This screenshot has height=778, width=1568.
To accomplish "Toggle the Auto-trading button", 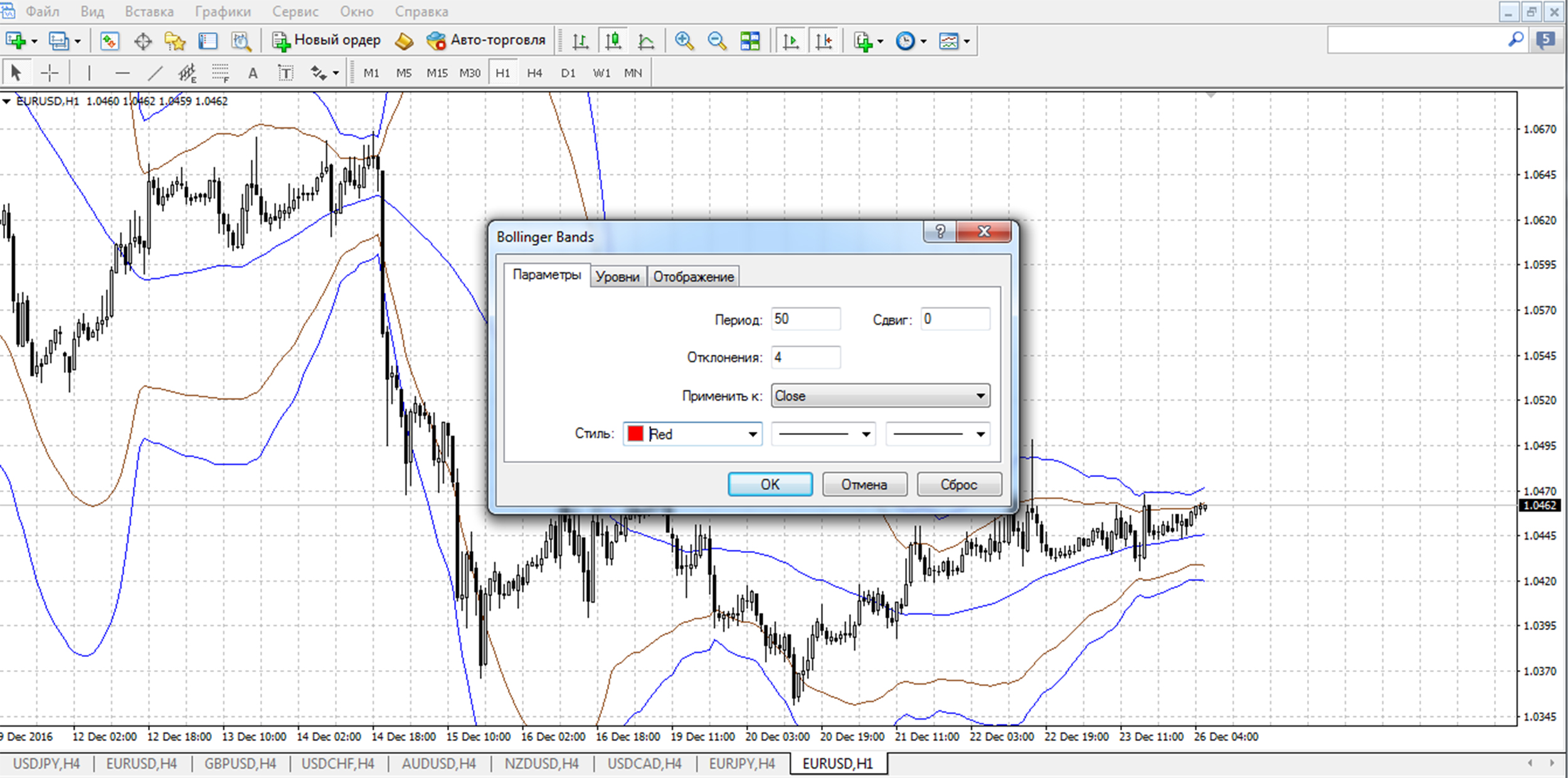I will pyautogui.click(x=486, y=40).
